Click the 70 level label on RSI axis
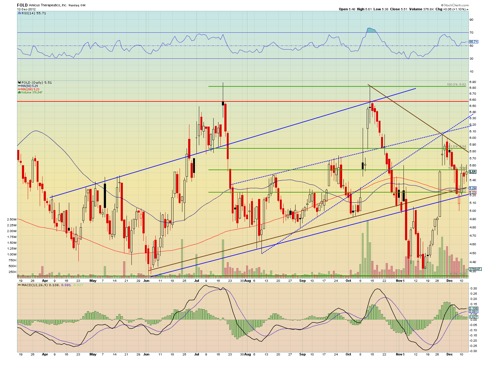The width and height of the screenshot is (492, 376). [472, 32]
